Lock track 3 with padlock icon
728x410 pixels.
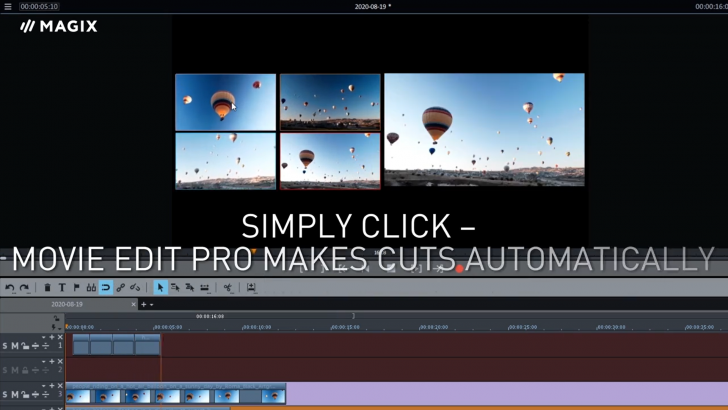pyautogui.click(x=25, y=395)
